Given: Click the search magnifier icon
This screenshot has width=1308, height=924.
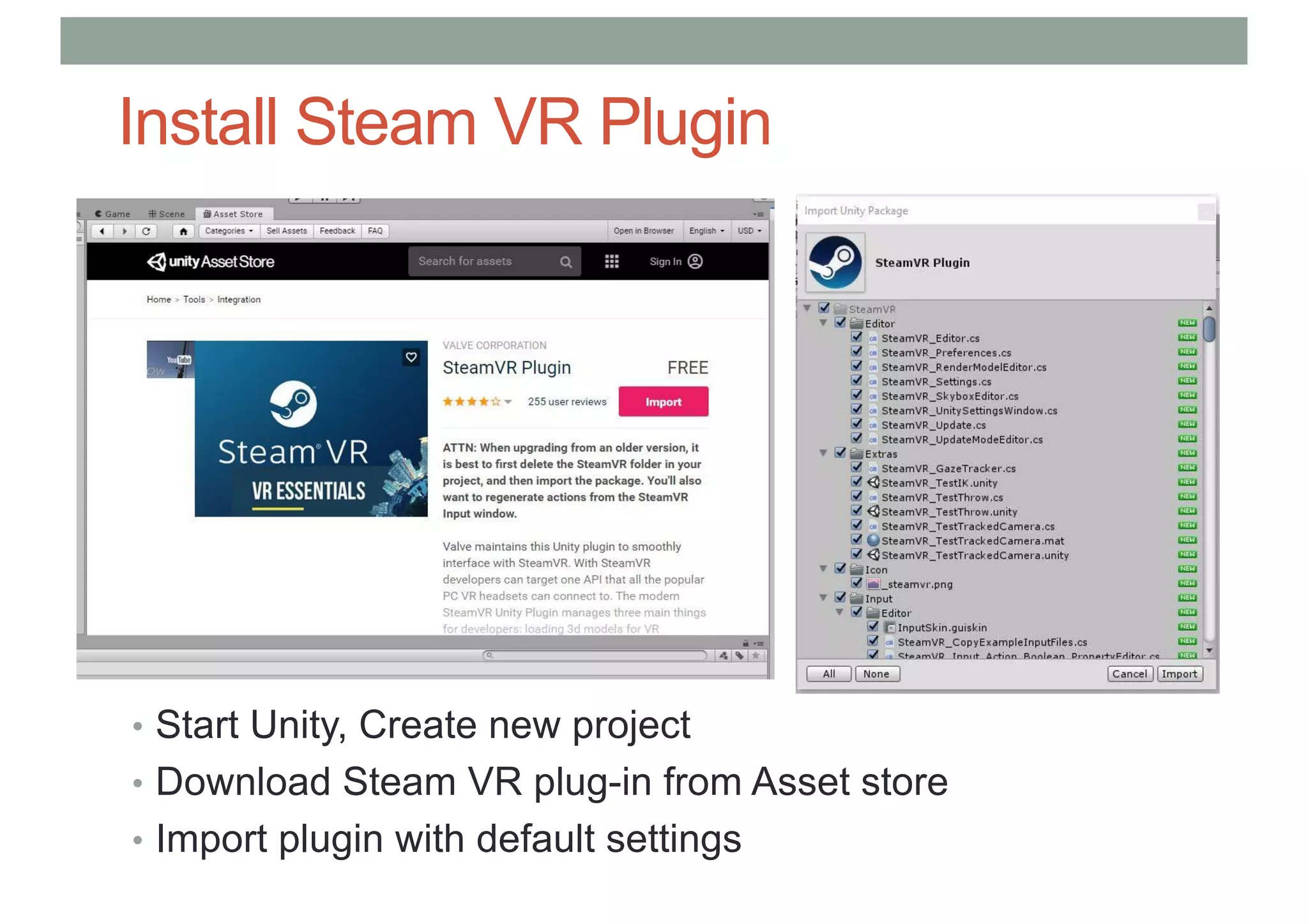Looking at the screenshot, I should click(566, 262).
